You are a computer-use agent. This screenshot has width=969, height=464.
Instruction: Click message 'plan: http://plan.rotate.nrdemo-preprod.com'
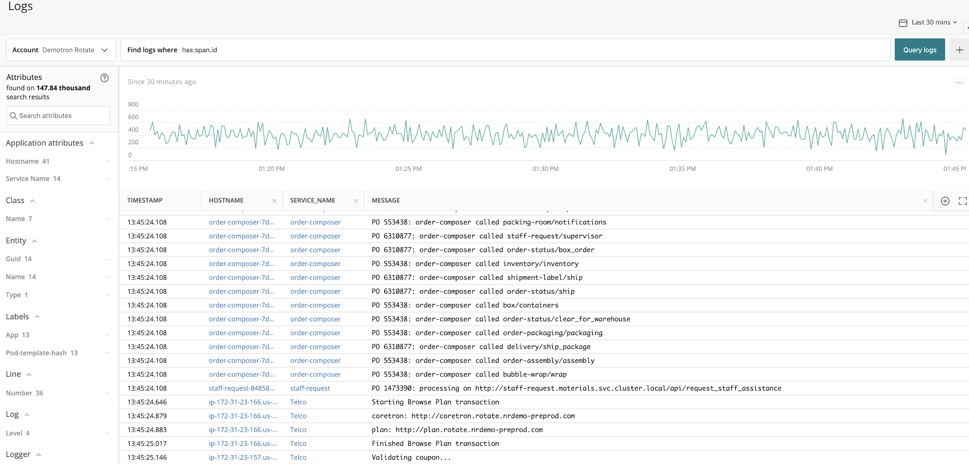click(457, 430)
